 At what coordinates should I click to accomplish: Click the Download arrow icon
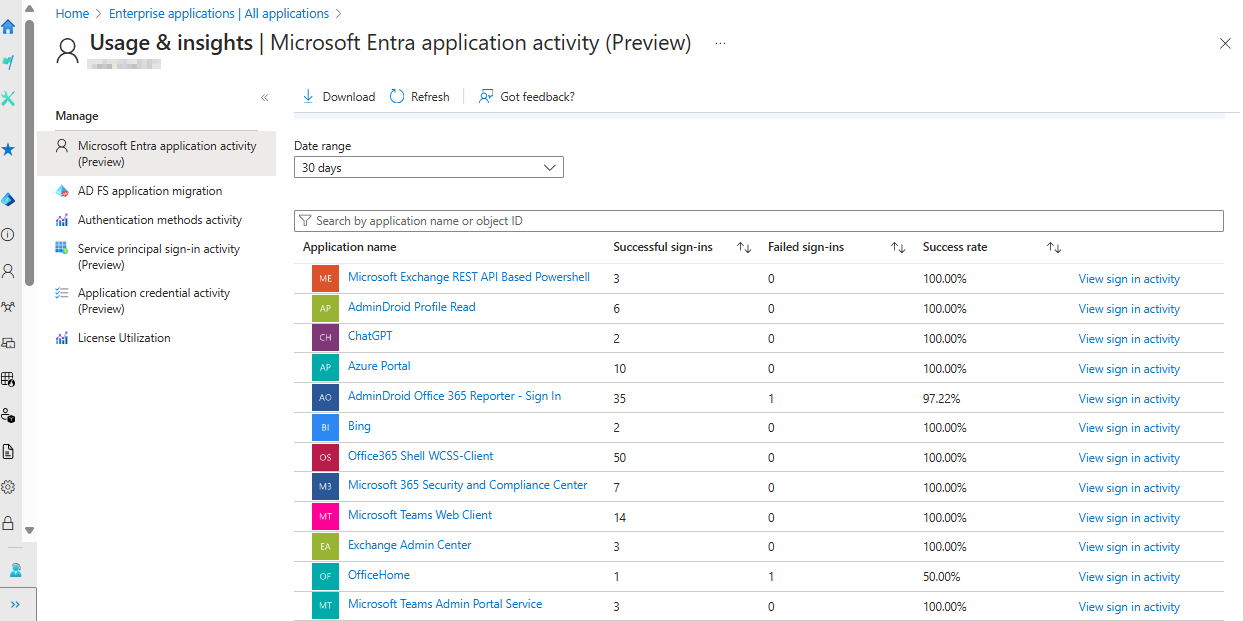[308, 97]
